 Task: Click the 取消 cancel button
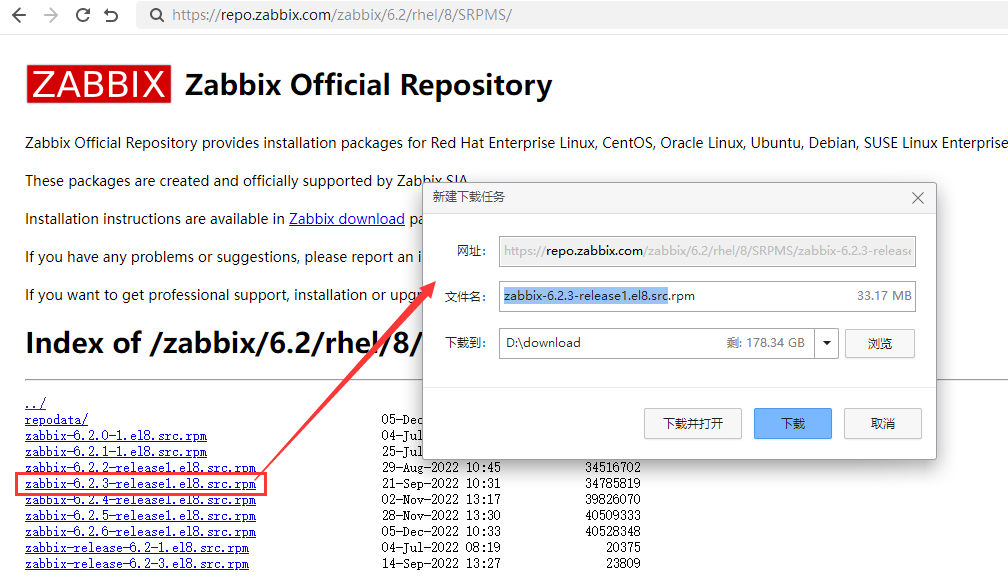(882, 423)
